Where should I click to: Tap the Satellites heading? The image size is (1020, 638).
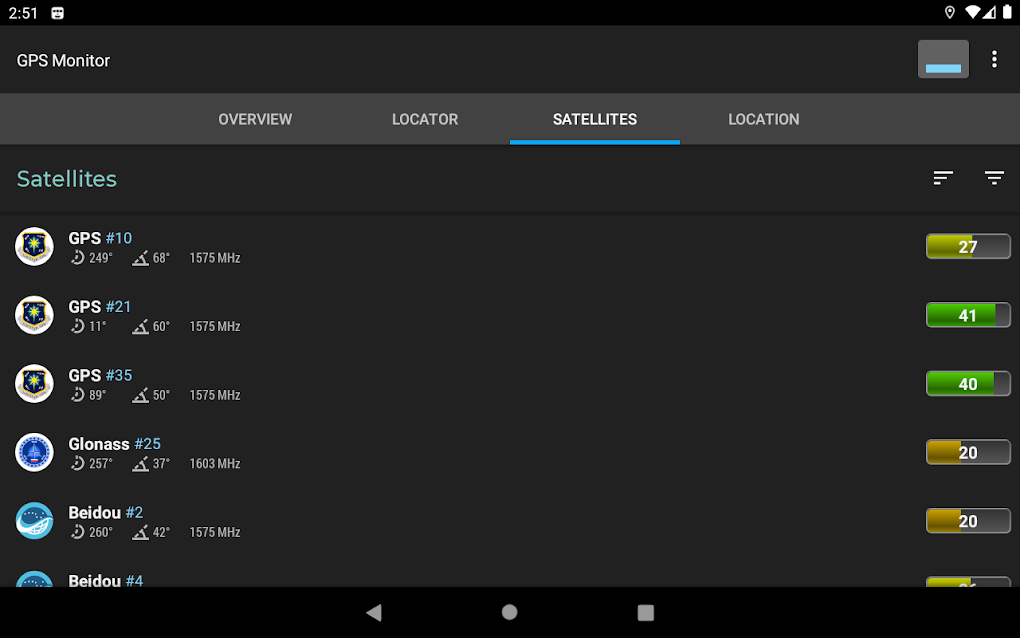click(x=66, y=178)
